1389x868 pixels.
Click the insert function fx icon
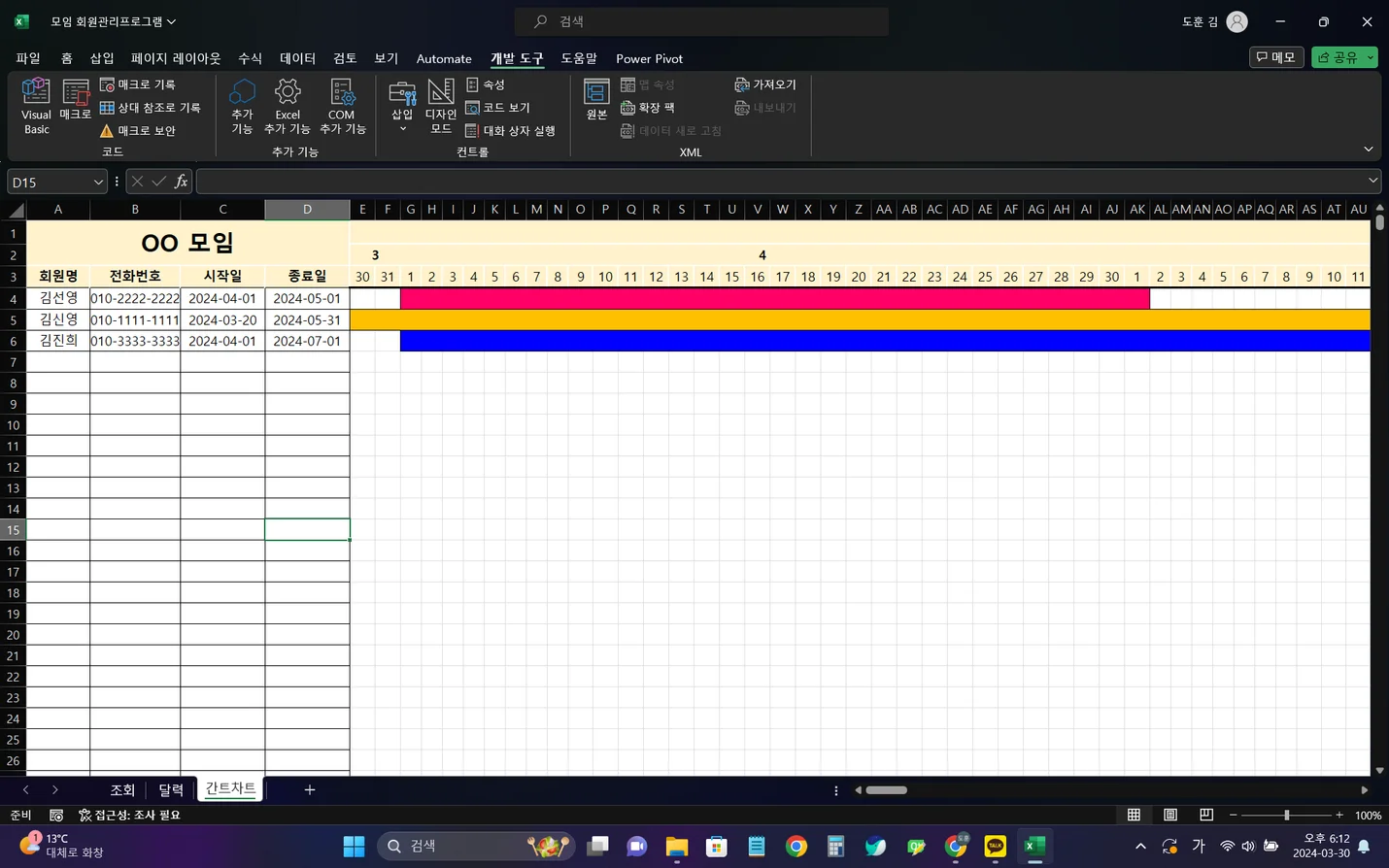click(x=181, y=182)
